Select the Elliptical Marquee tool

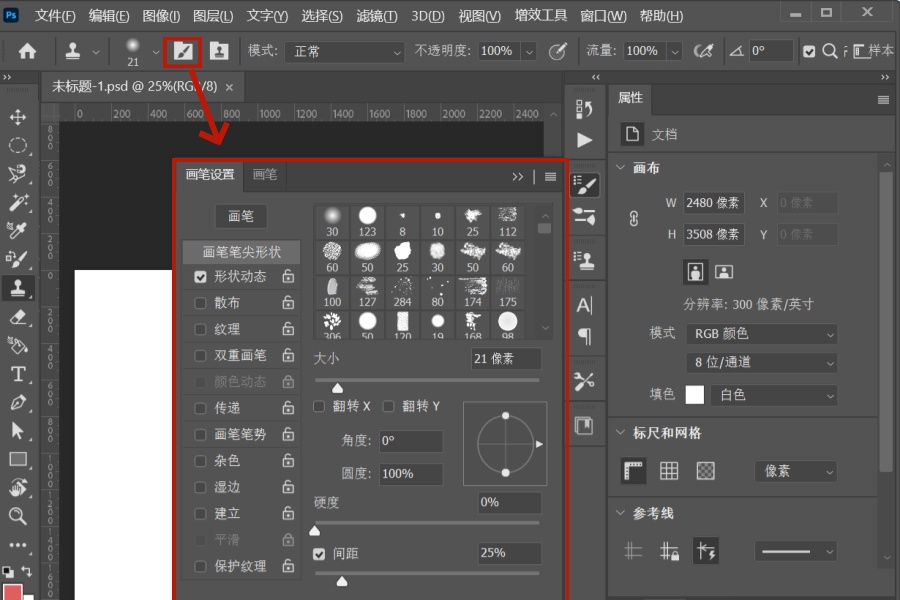(17, 145)
